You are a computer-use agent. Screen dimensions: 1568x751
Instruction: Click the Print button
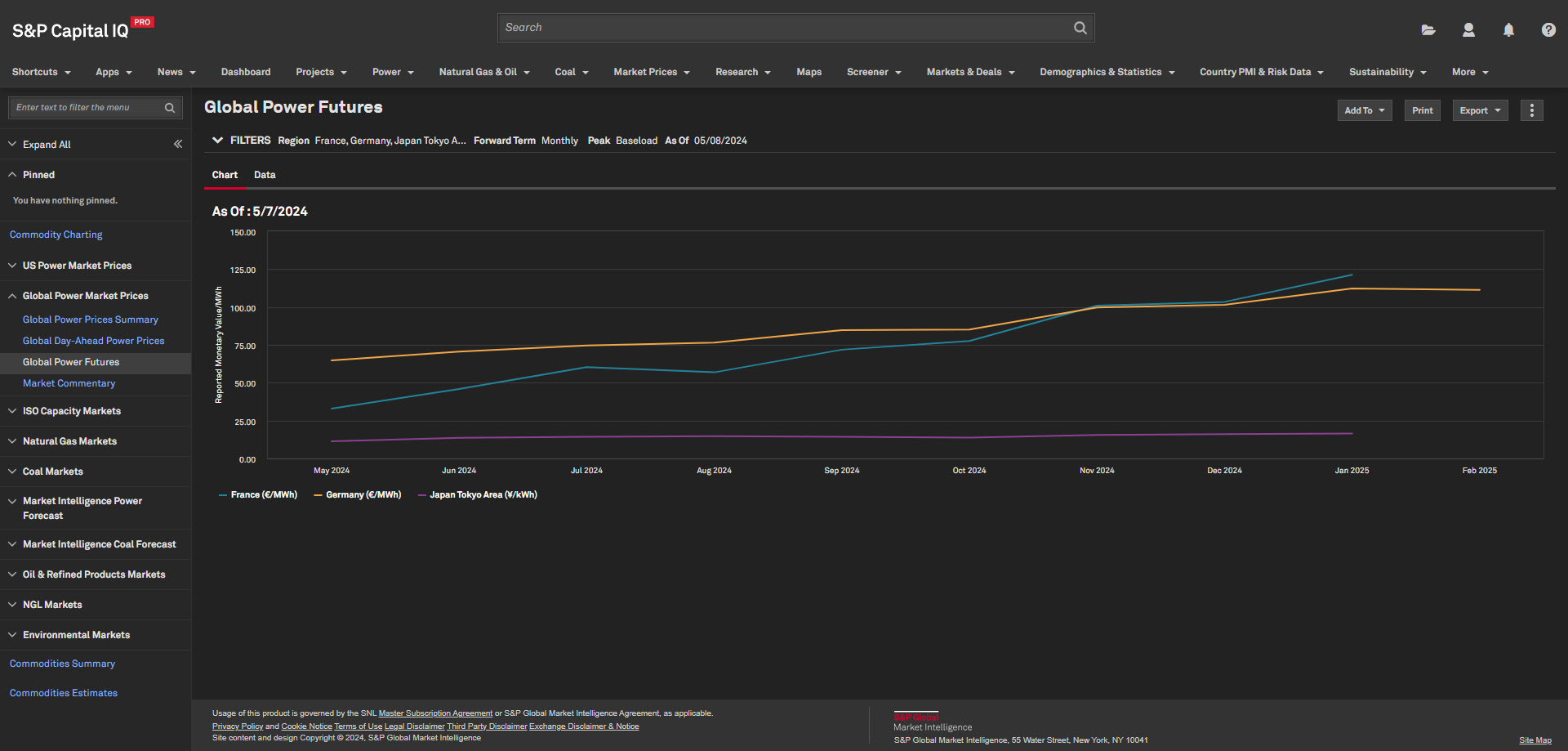[1422, 110]
